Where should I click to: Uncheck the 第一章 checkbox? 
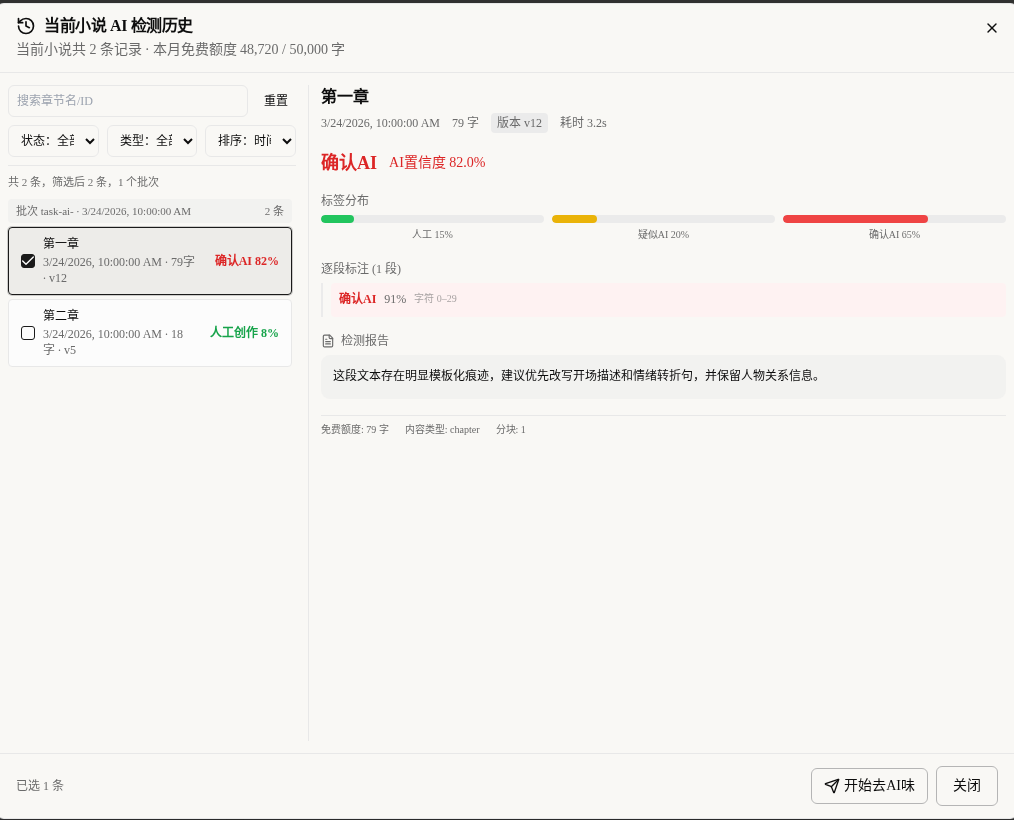pos(28,261)
